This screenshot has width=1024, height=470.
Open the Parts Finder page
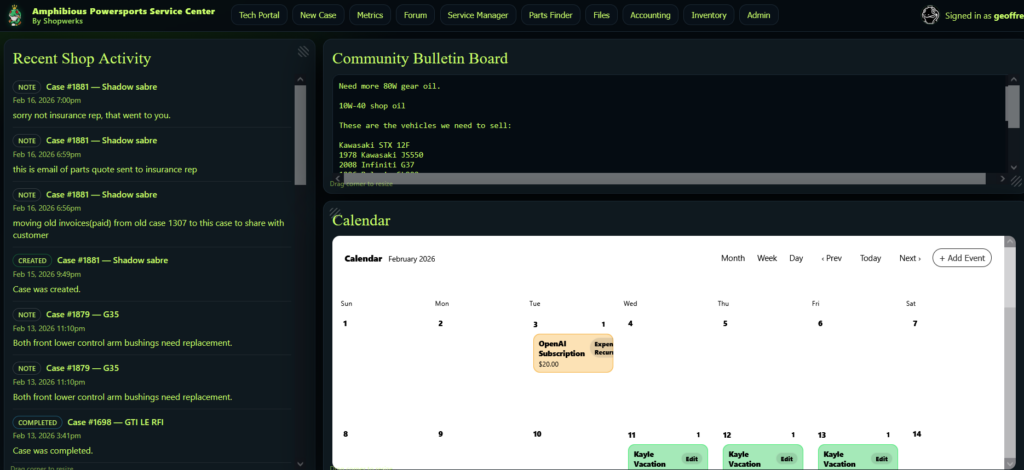pos(551,15)
